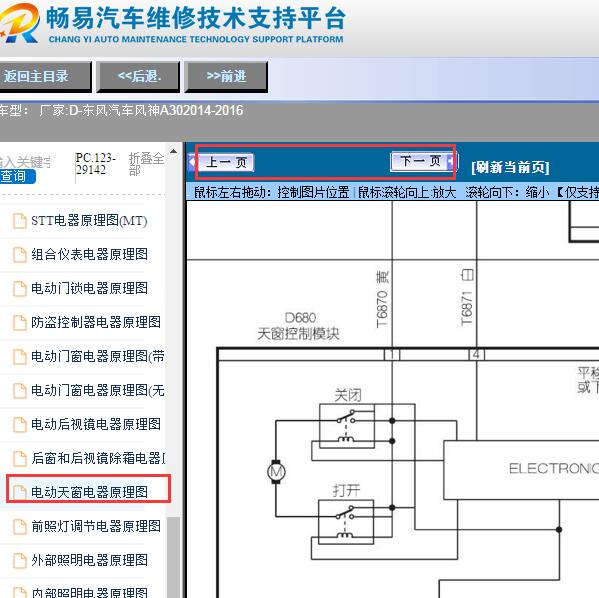
Task: Click T6870 黄 wire label
Action: tap(382, 299)
